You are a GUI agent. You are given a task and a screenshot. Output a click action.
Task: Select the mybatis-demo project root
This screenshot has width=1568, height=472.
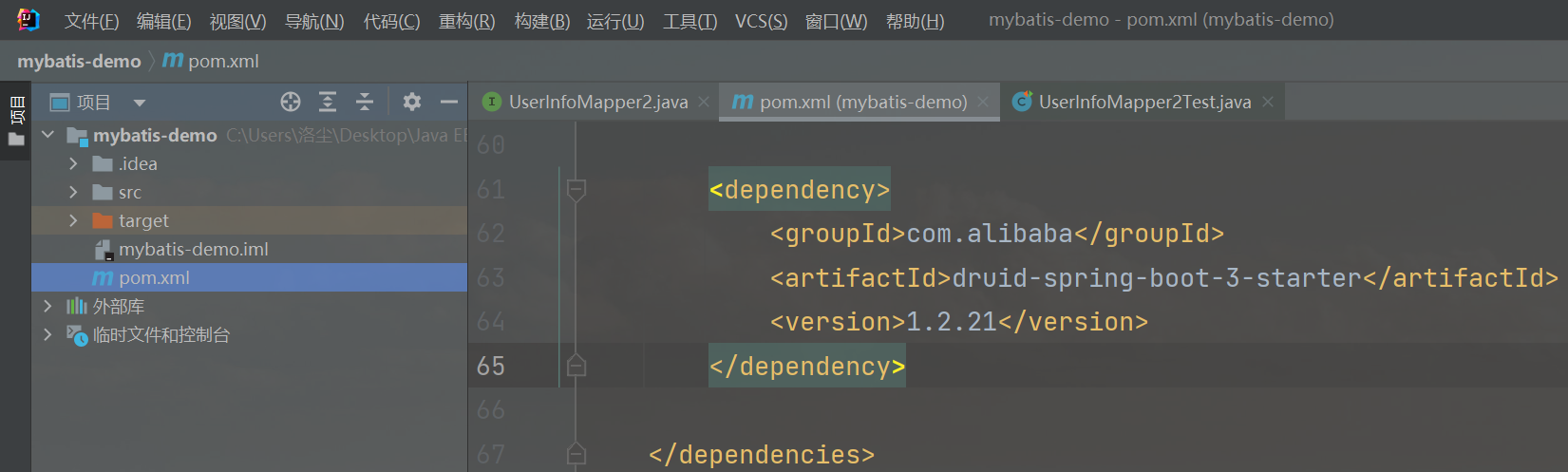pyautogui.click(x=249, y=135)
